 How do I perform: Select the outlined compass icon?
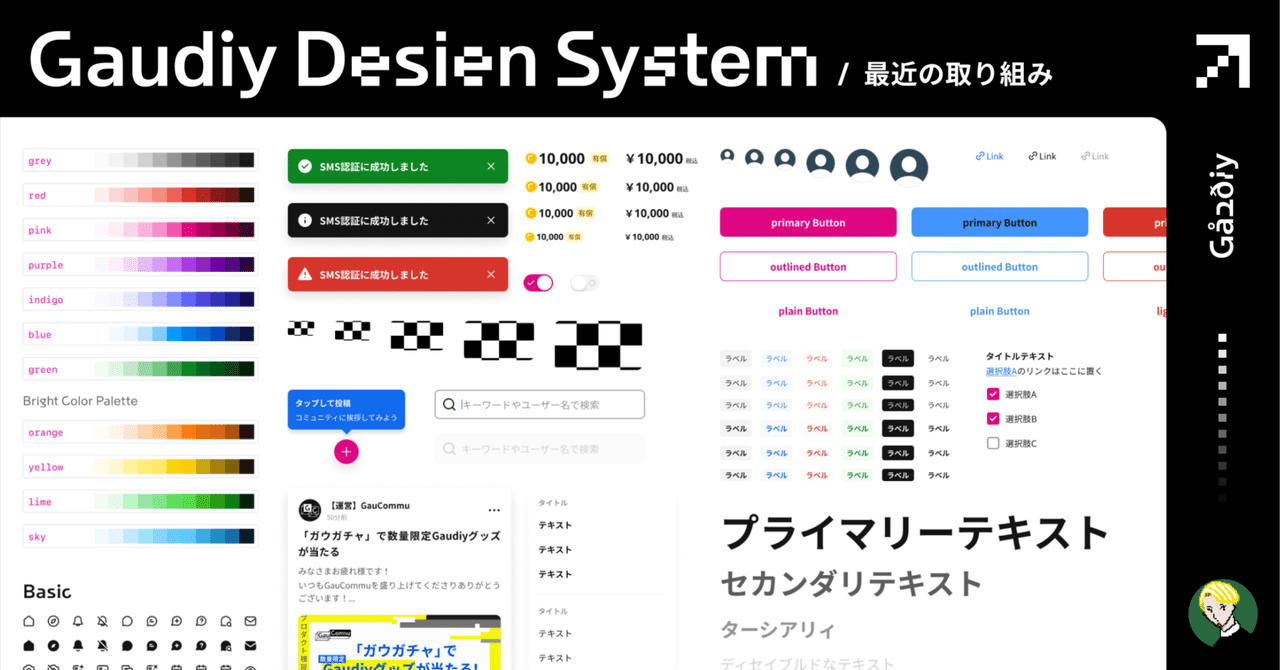click(53, 621)
